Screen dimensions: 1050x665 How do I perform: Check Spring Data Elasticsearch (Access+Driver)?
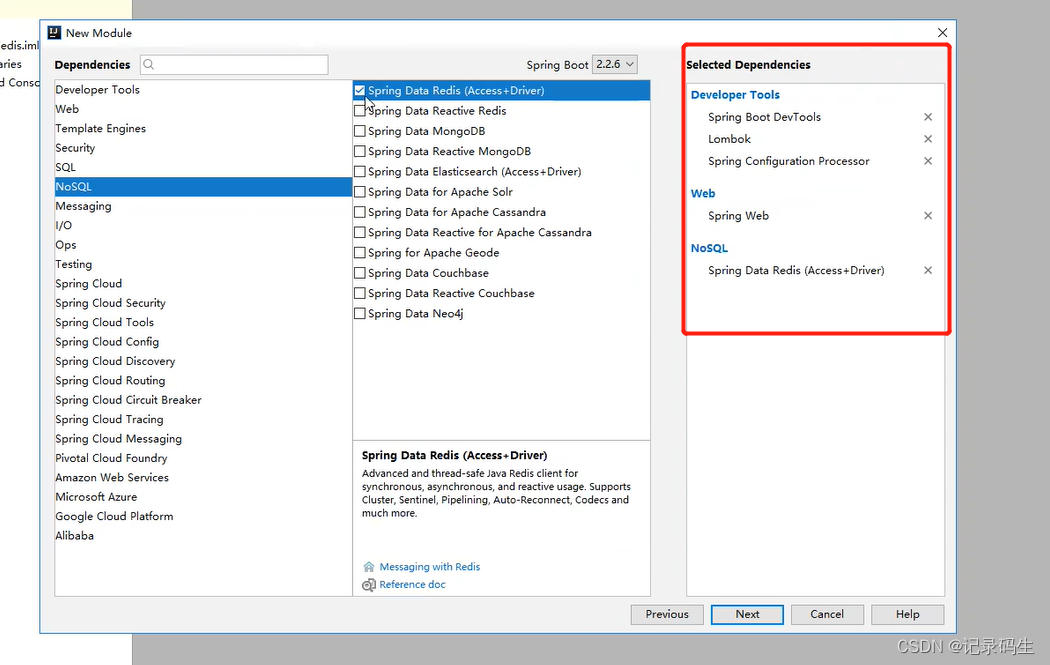[x=360, y=171]
